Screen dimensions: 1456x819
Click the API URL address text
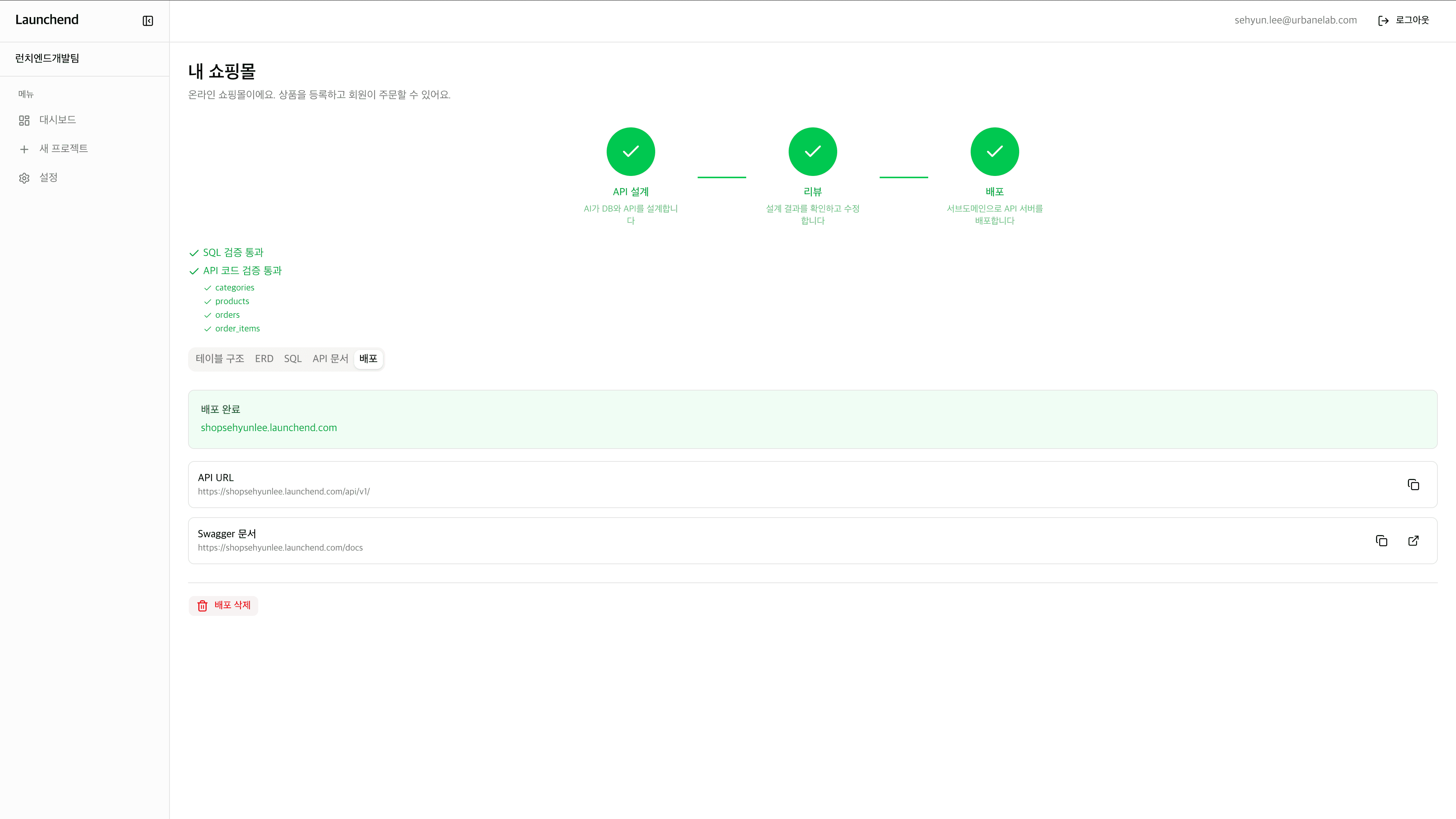284,492
